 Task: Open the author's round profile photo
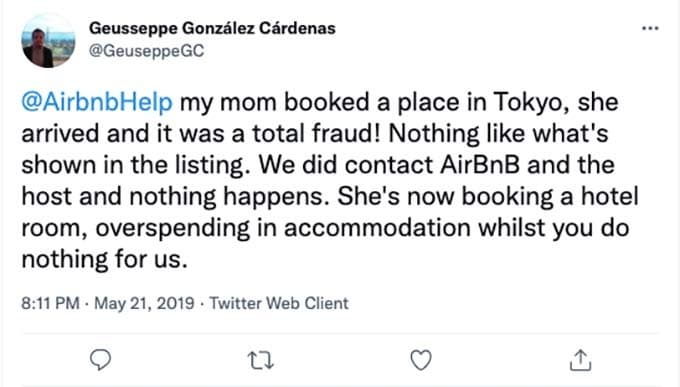(48, 40)
